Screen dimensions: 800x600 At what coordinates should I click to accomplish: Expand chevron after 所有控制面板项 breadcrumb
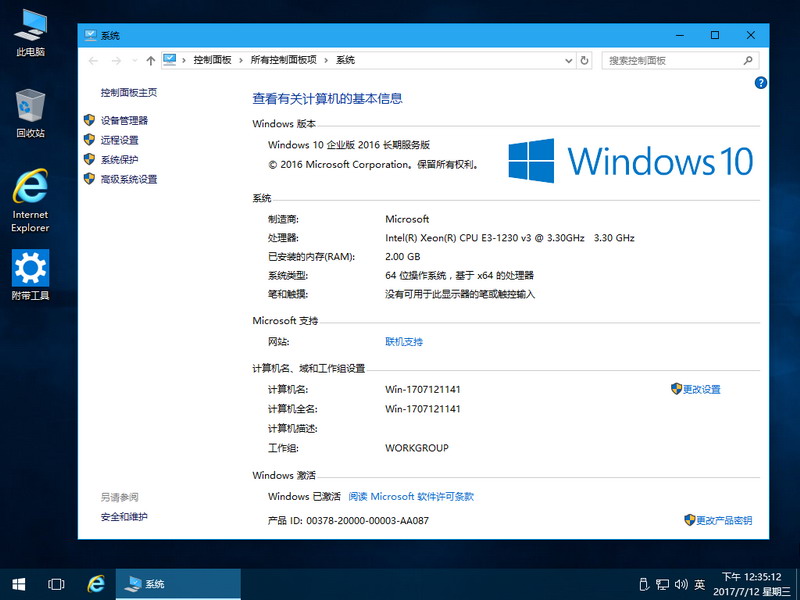(x=326, y=60)
